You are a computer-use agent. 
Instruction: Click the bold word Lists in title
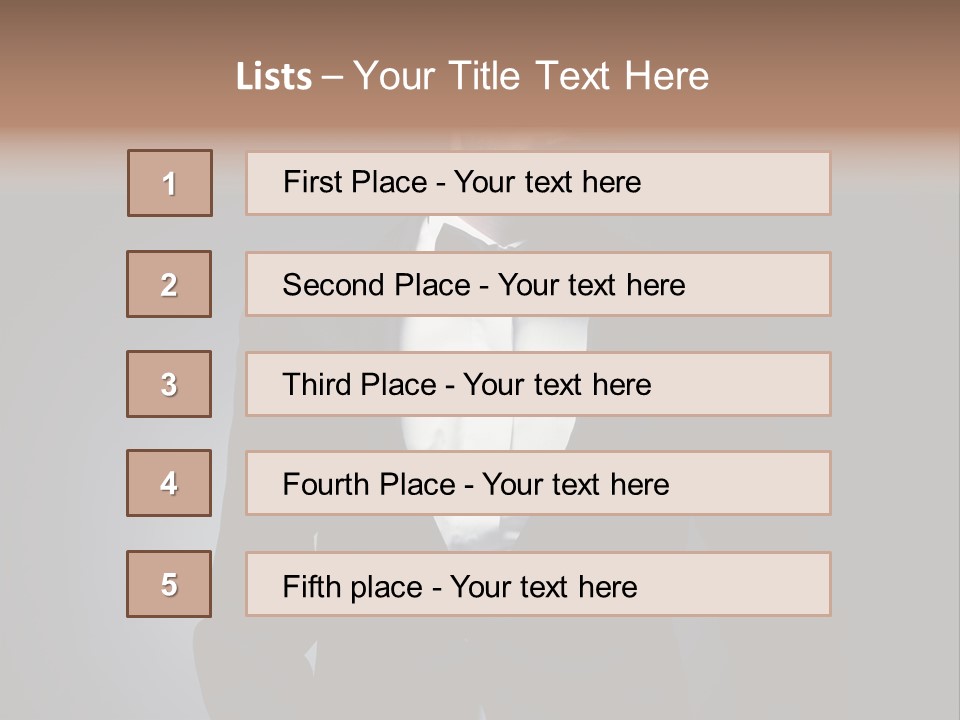(274, 77)
